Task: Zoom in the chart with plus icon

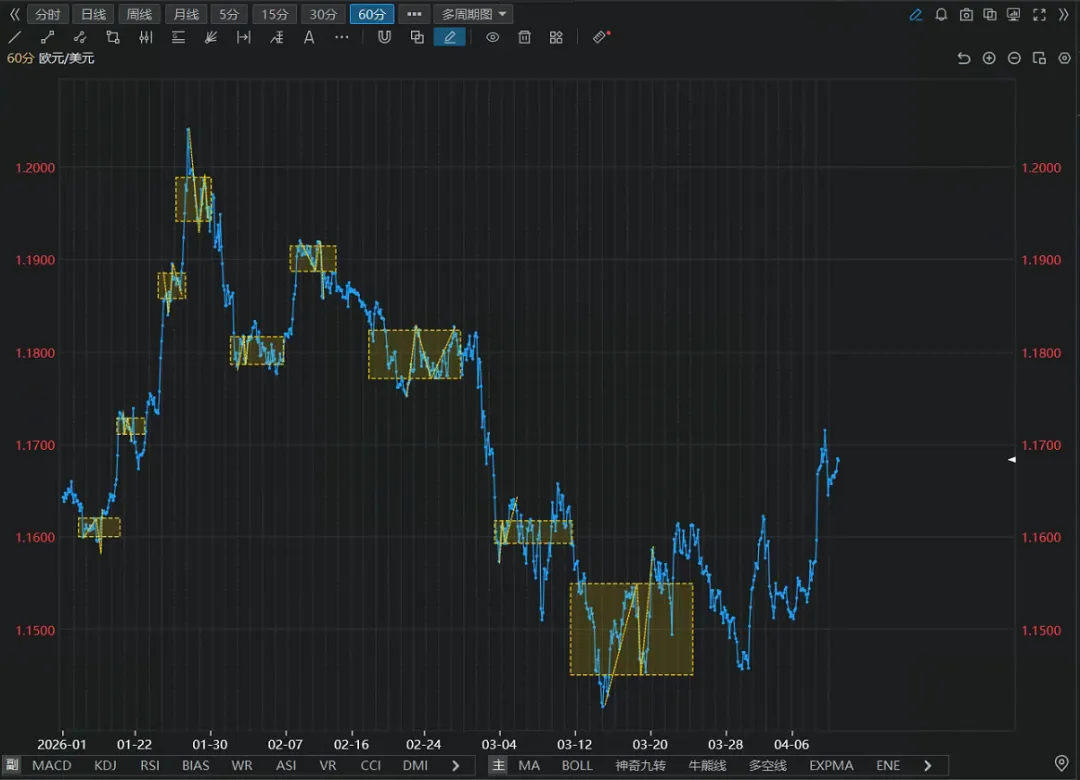Action: [x=989, y=59]
